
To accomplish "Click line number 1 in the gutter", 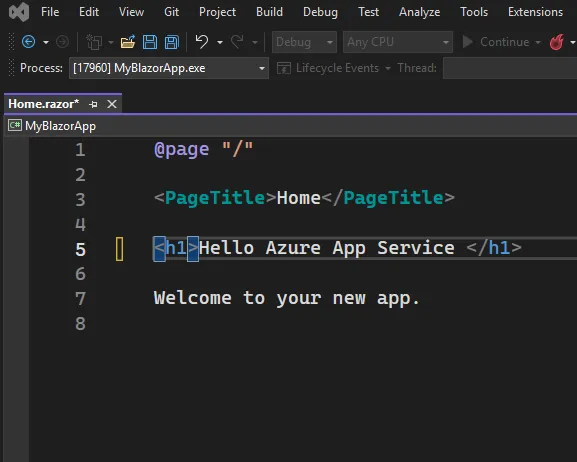I will point(81,150).
